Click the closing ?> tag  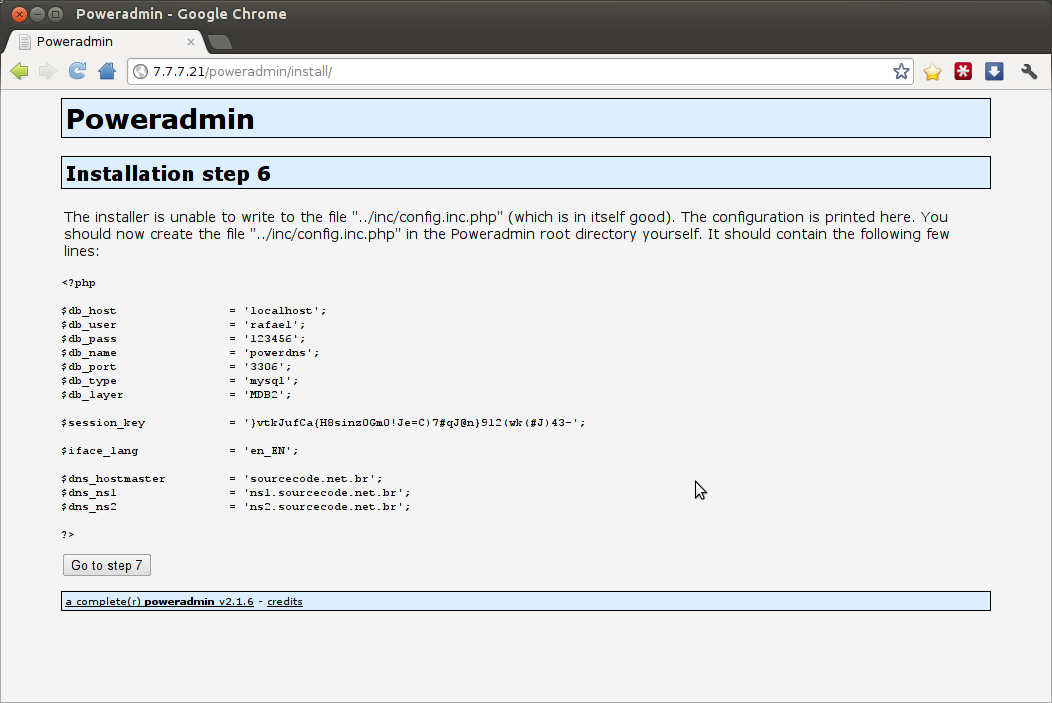[68, 535]
